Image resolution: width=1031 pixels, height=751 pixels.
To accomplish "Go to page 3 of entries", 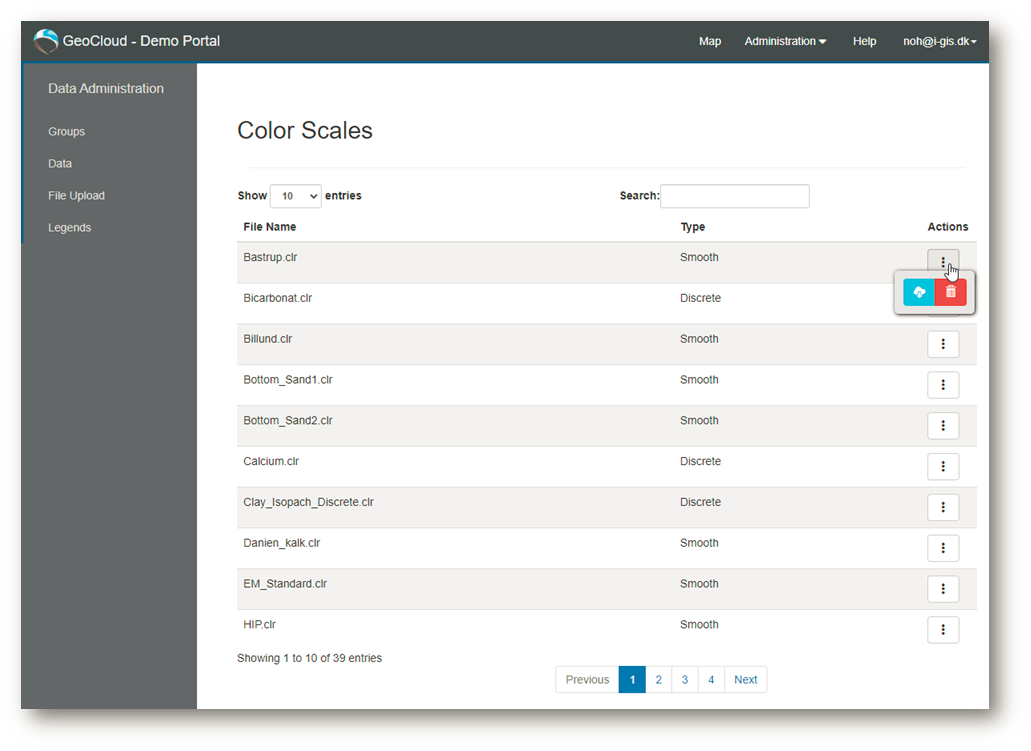I will tap(684, 679).
